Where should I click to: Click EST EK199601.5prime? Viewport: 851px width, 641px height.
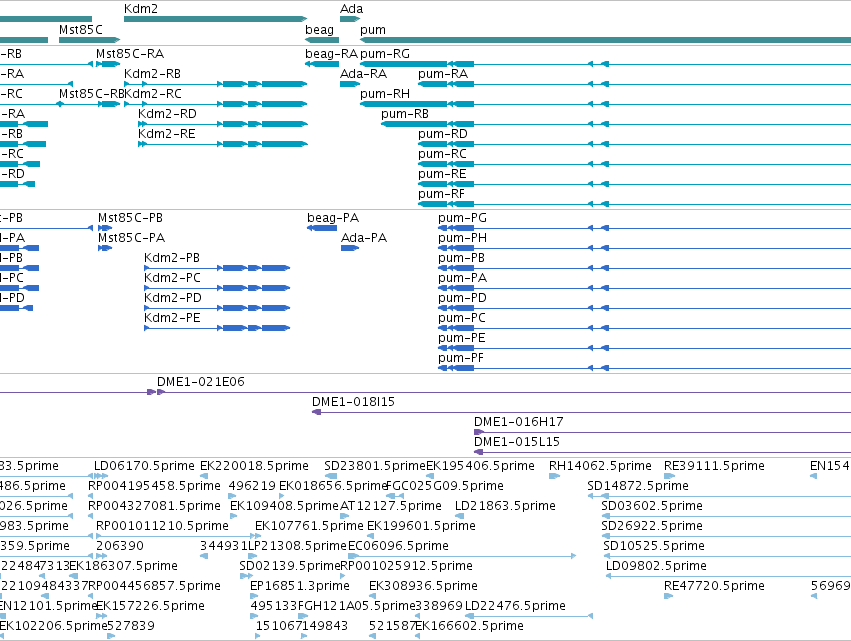point(421,526)
